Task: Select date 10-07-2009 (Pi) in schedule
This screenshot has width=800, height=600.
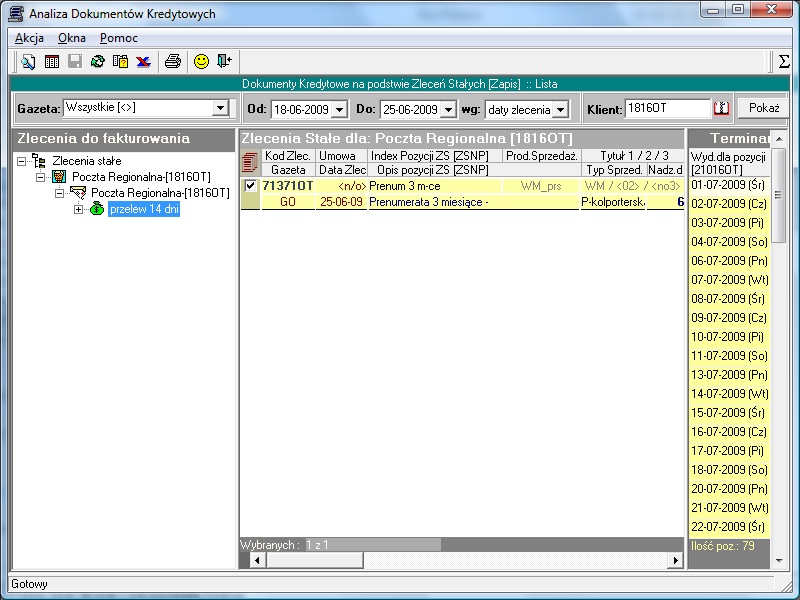Action: coord(729,337)
